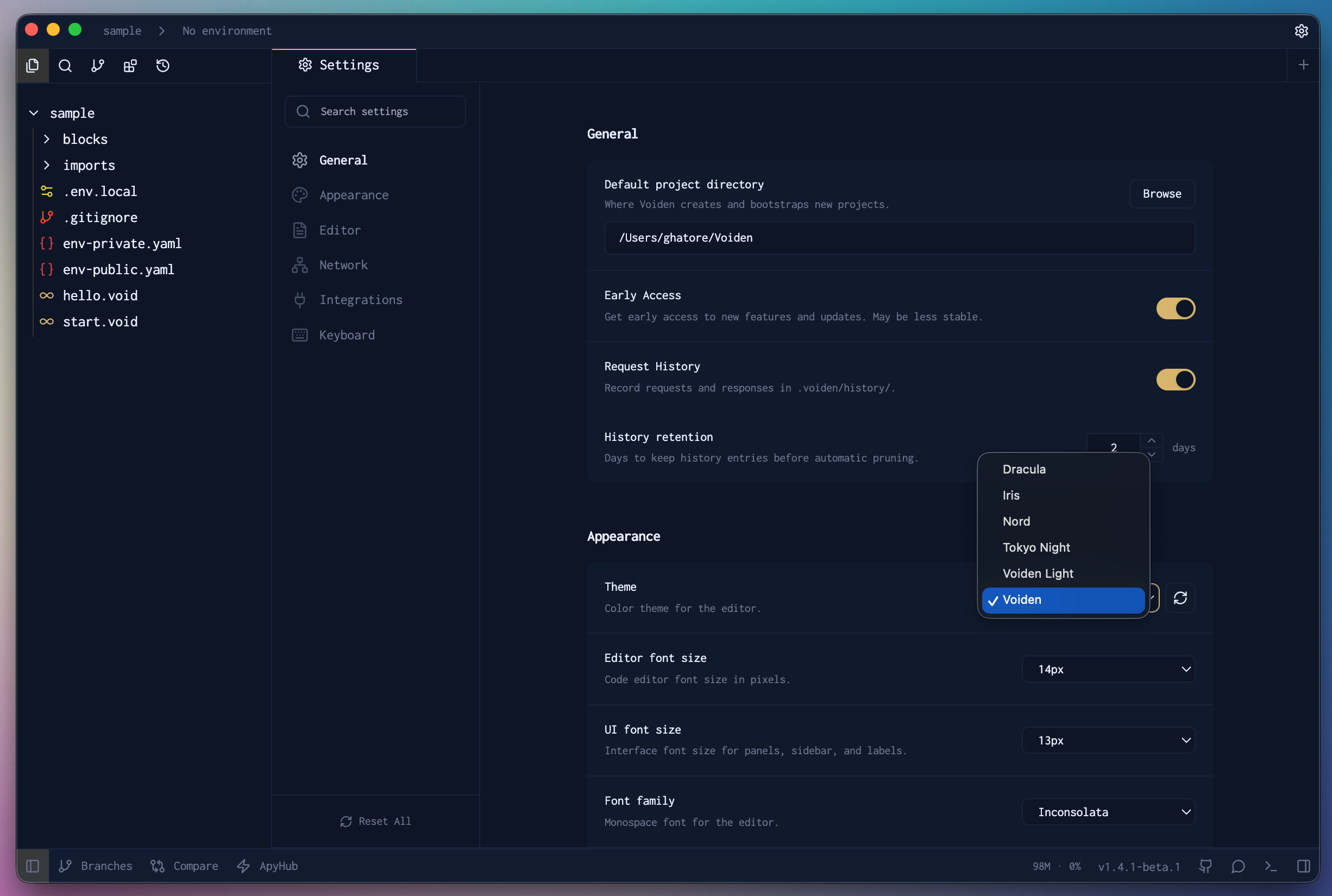Viewport: 1332px width, 896px height.
Task: Open the Keyboard settings section
Action: click(347, 335)
